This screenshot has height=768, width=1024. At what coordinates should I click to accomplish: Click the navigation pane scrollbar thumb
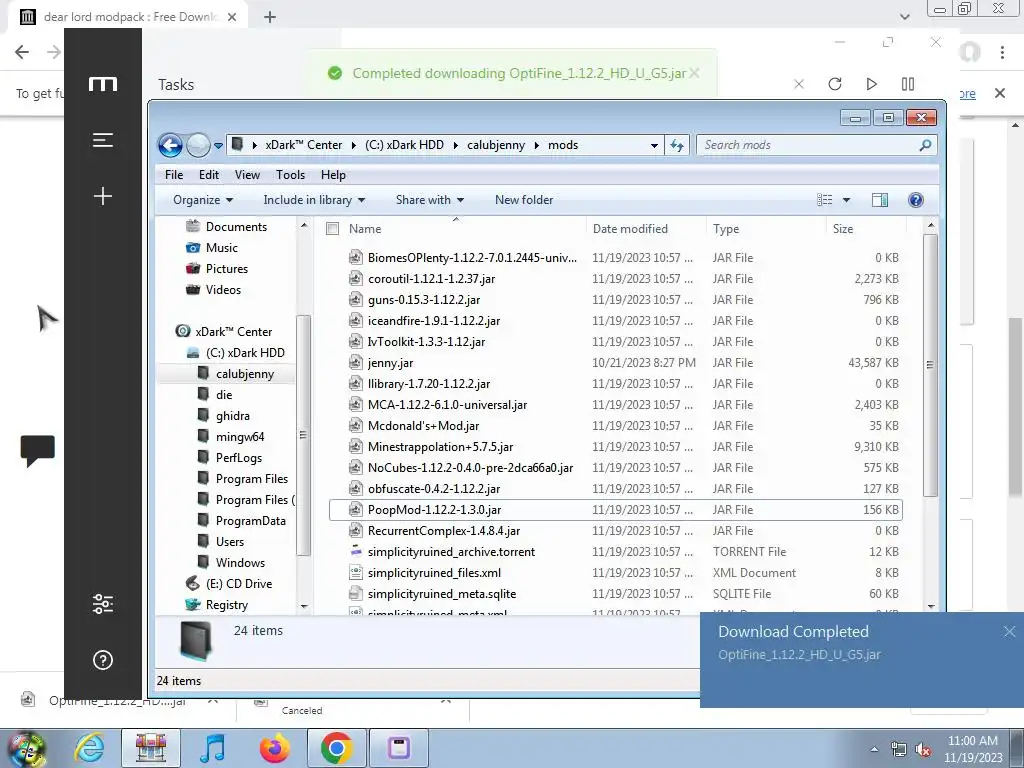(302, 434)
